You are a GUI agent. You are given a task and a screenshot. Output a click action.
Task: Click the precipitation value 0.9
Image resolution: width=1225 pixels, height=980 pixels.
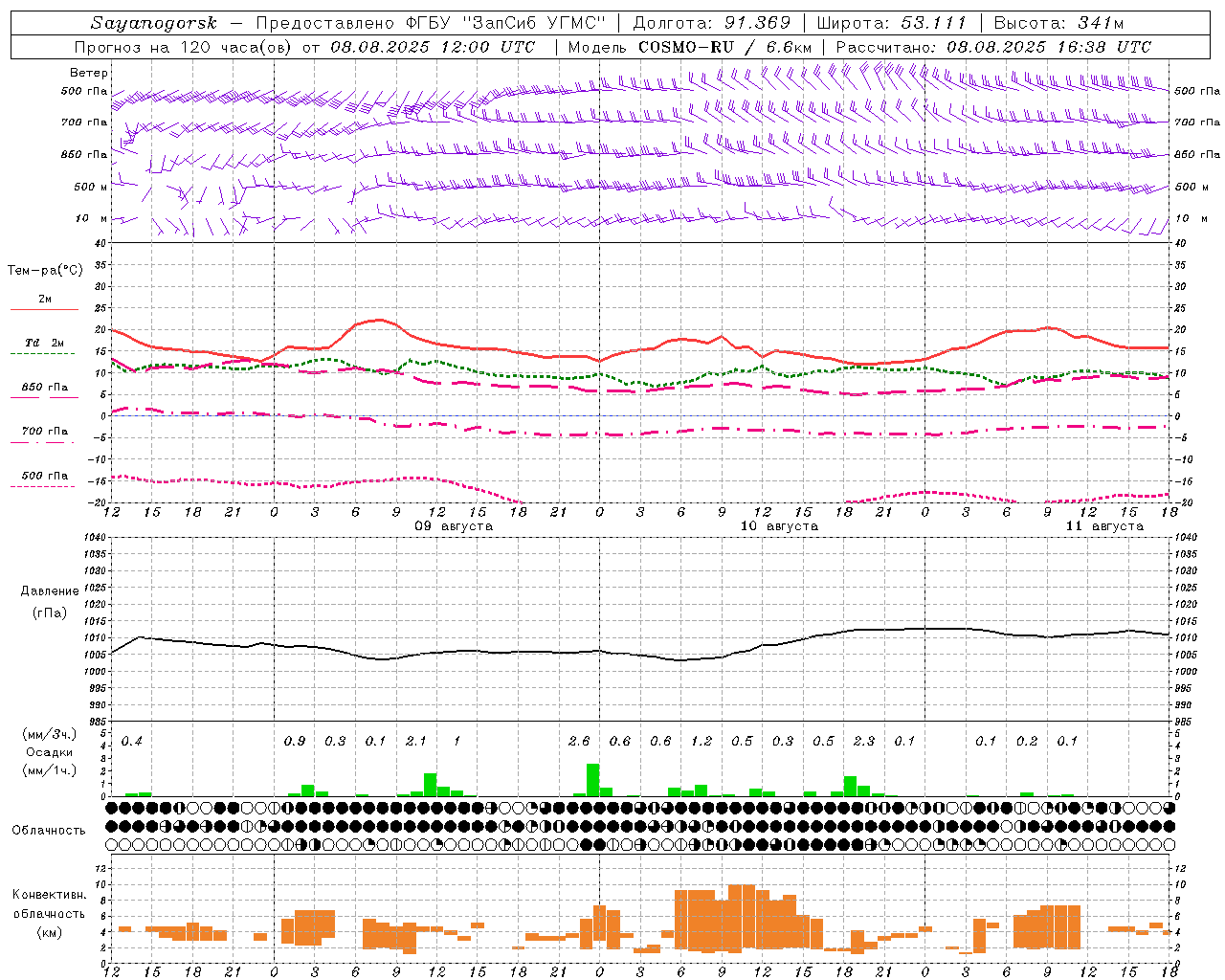point(295,742)
